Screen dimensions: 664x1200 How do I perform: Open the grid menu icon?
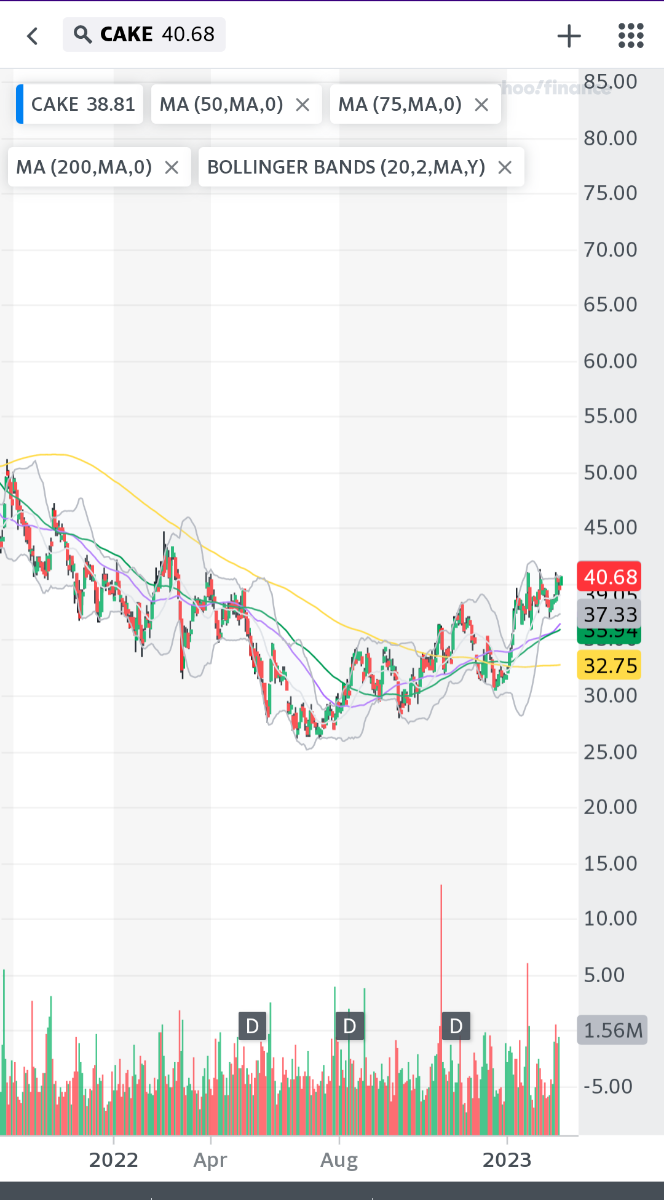(630, 36)
